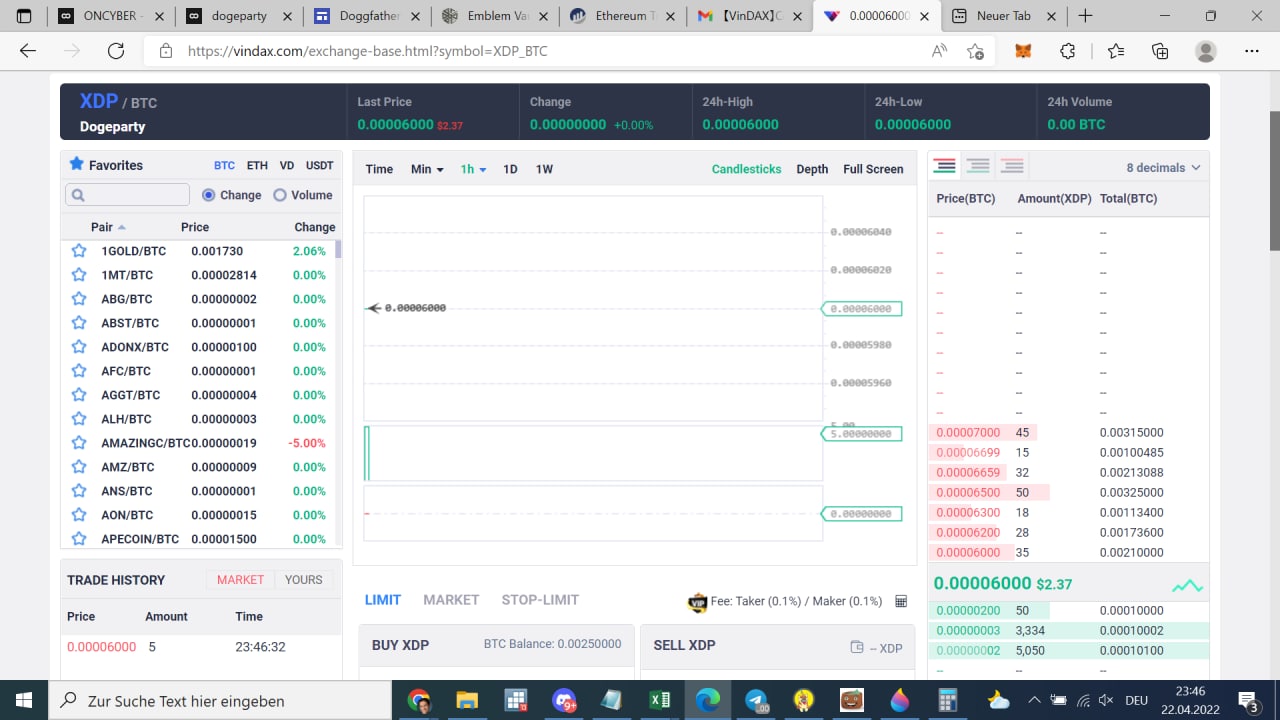Click the VIP fee badge icon

[x=698, y=602]
